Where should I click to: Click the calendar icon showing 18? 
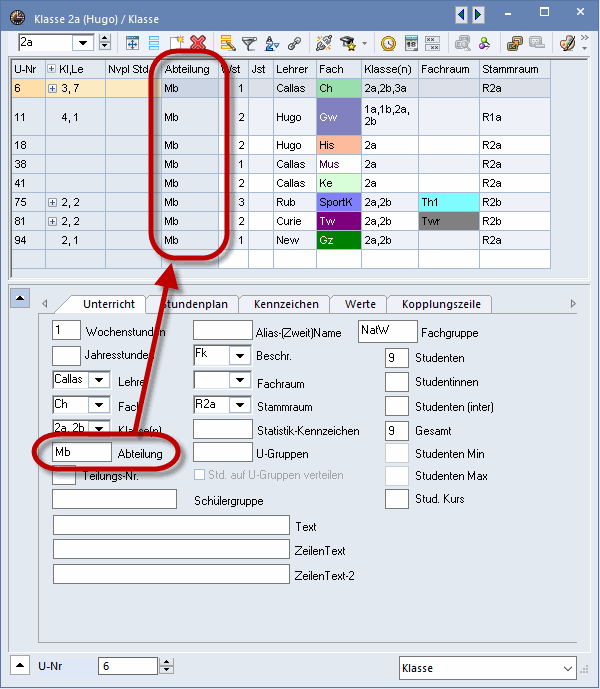[411, 43]
